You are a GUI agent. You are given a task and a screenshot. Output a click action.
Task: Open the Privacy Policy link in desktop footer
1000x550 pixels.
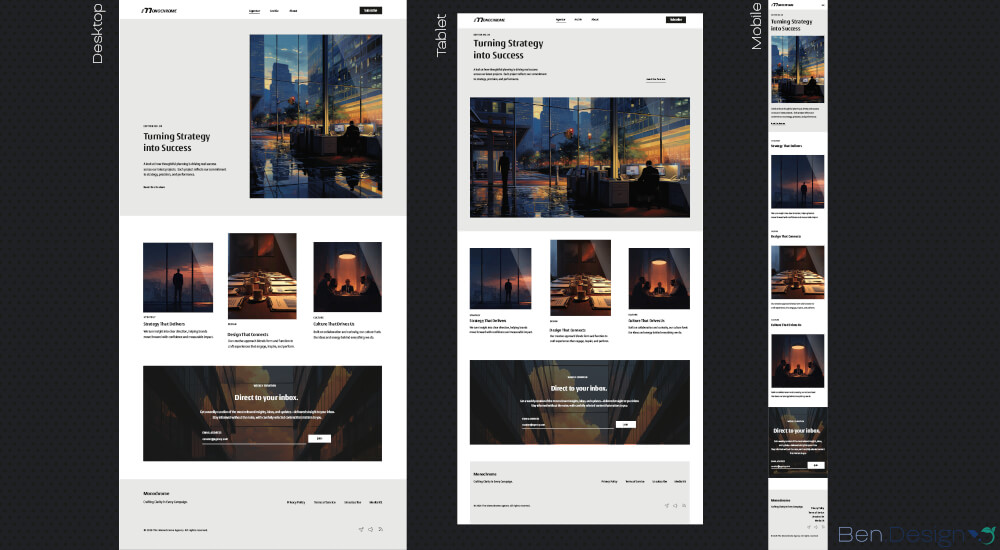tap(296, 502)
